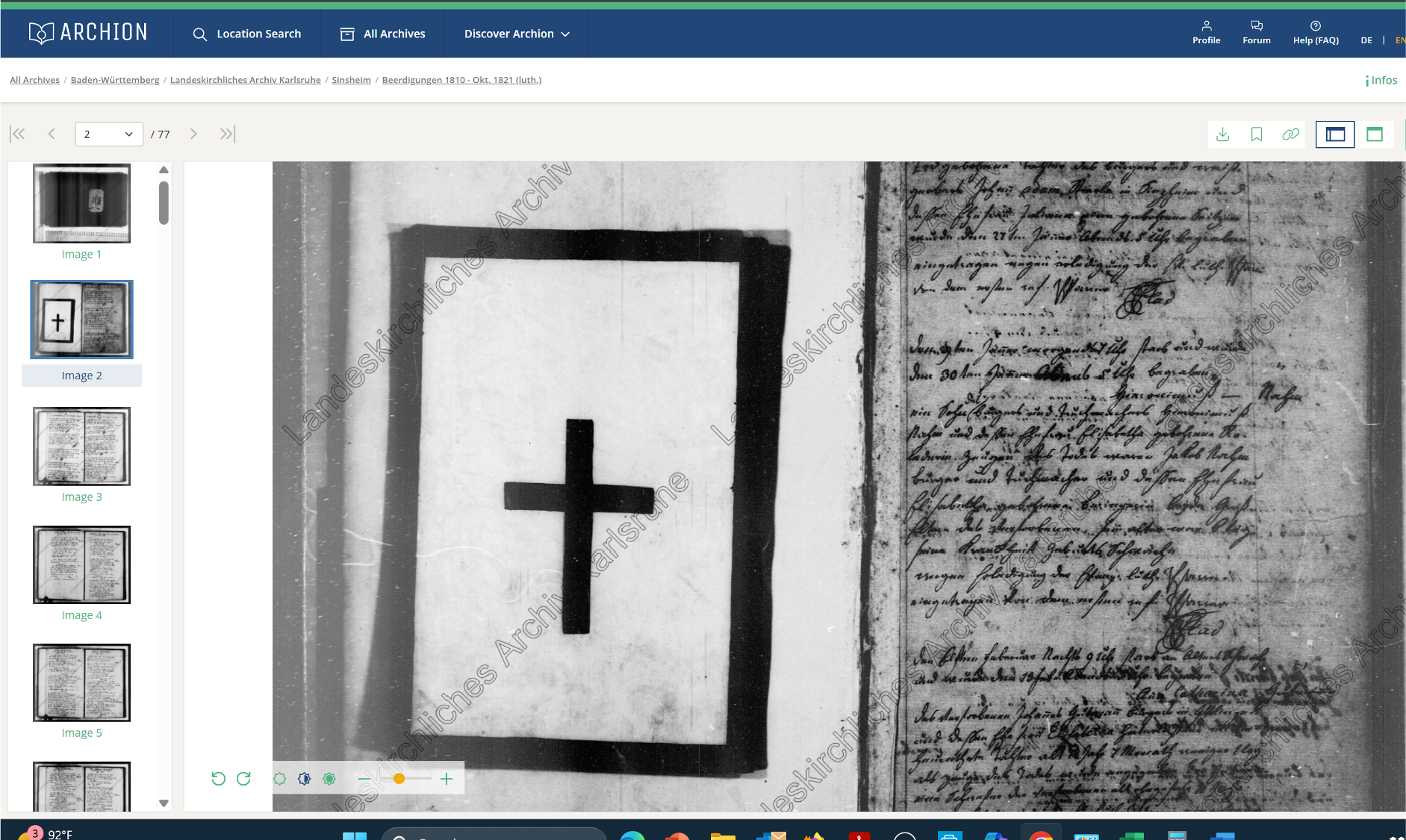Click the orange zoom slider handle
Screen dimensions: 1406x840
tap(399, 779)
